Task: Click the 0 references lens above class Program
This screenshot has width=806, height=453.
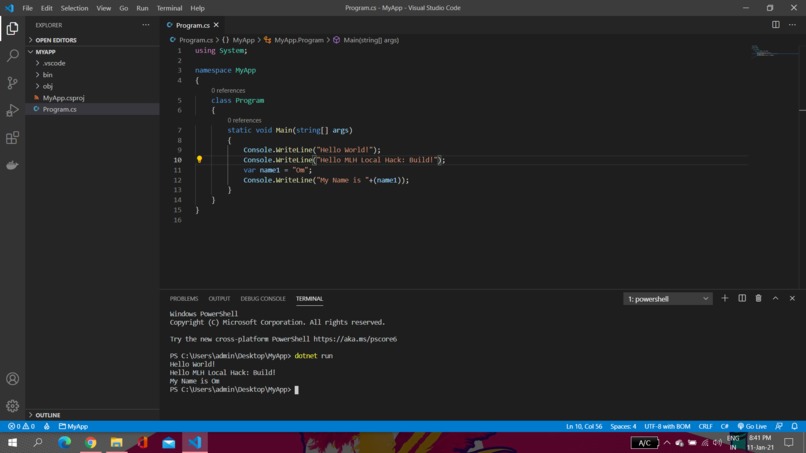Action: (228, 90)
